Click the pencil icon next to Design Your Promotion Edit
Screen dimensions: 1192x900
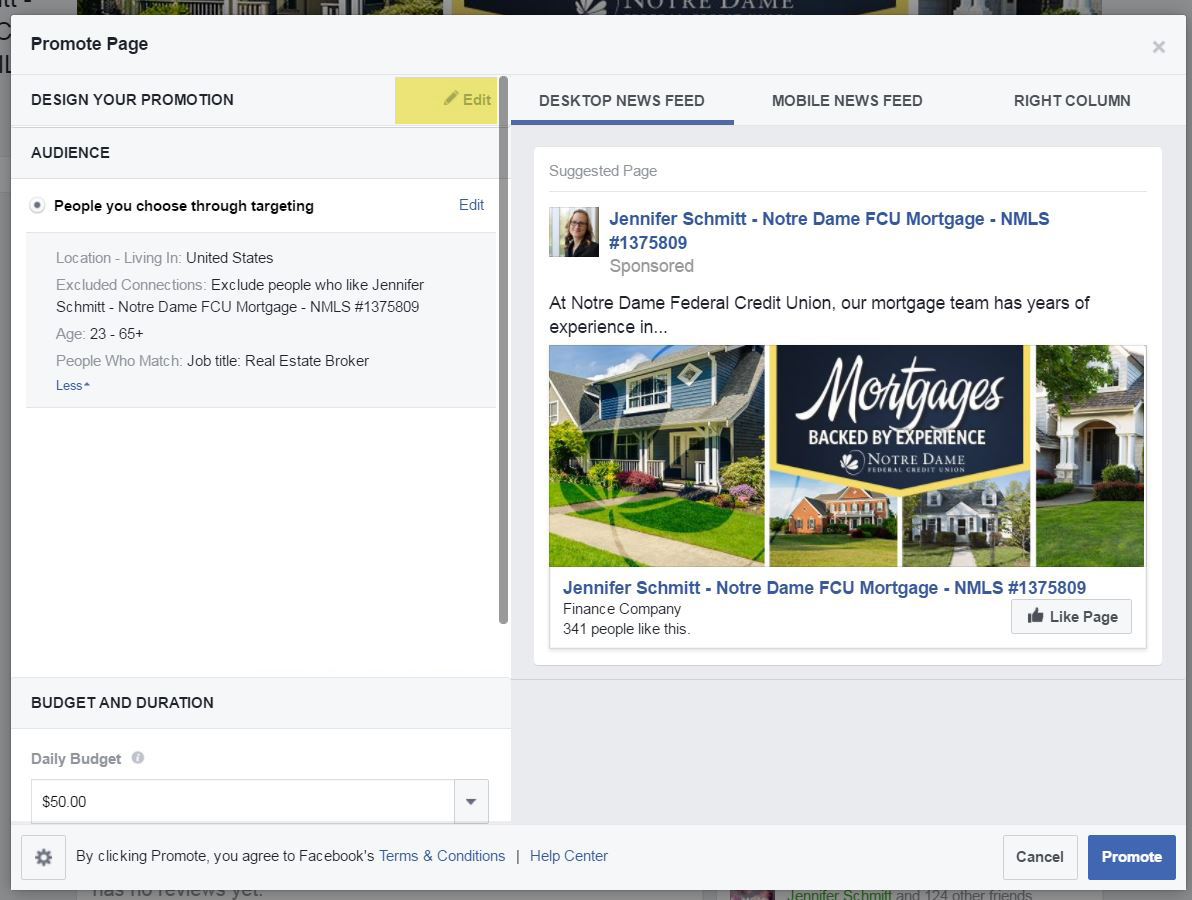tap(451, 98)
